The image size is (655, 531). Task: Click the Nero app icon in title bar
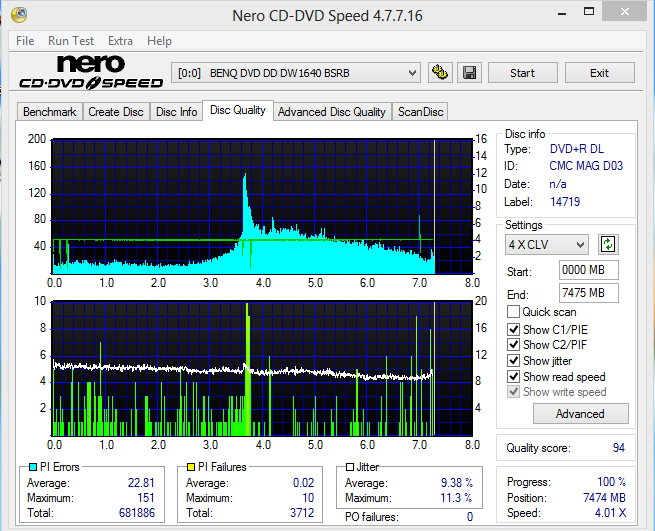click(19, 15)
